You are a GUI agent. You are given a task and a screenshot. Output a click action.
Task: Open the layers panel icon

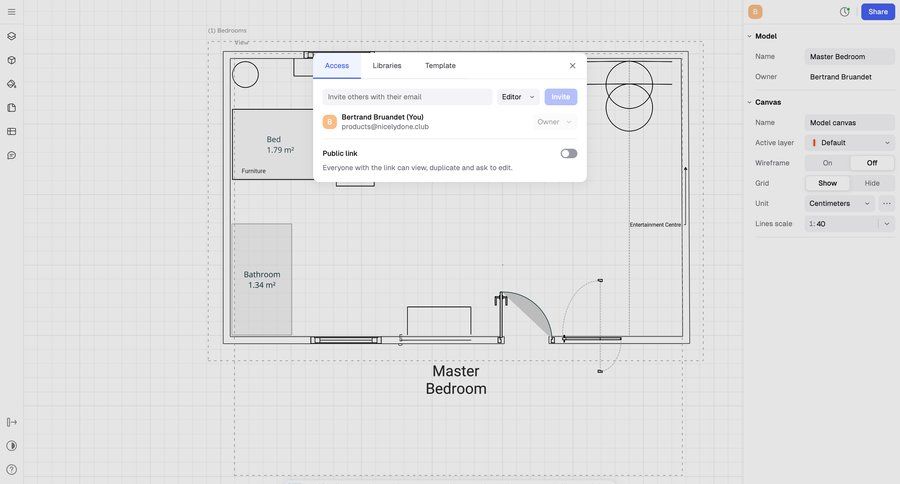[11, 36]
